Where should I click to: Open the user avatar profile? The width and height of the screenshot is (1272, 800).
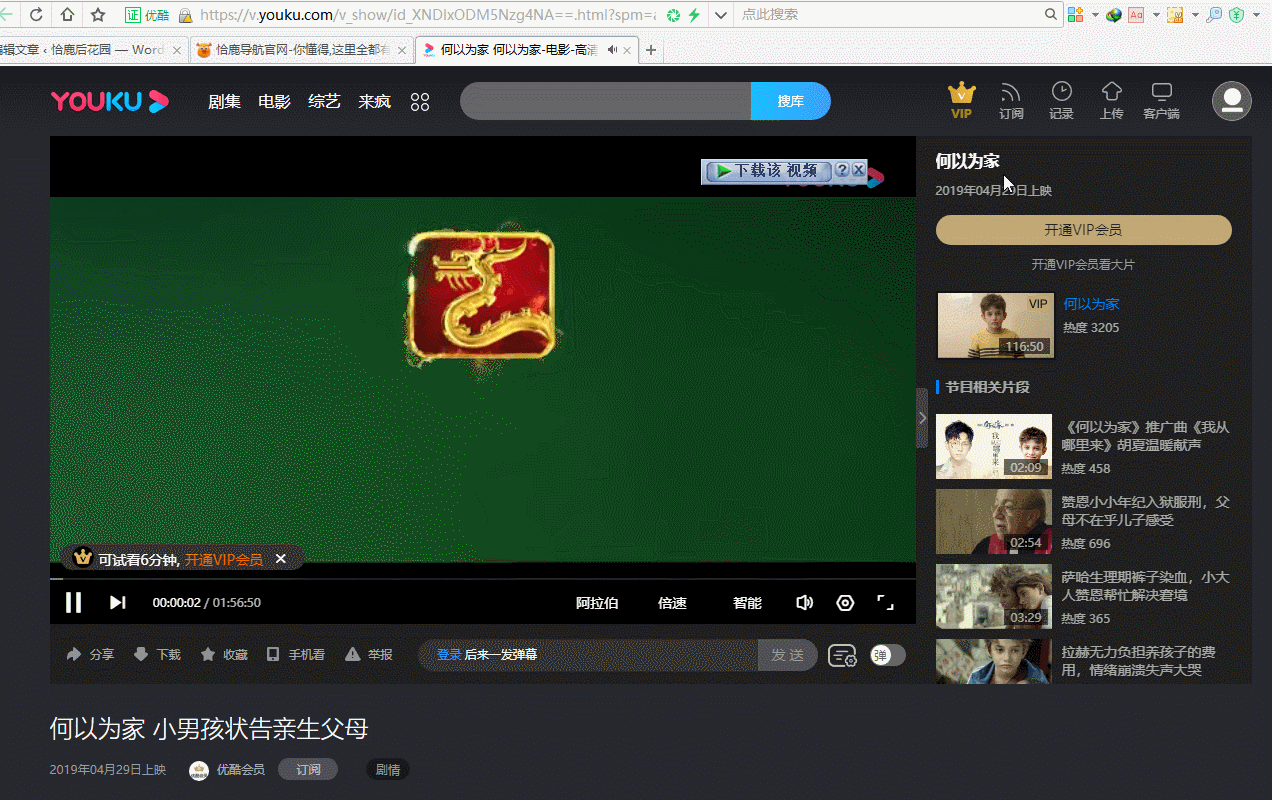[1231, 101]
